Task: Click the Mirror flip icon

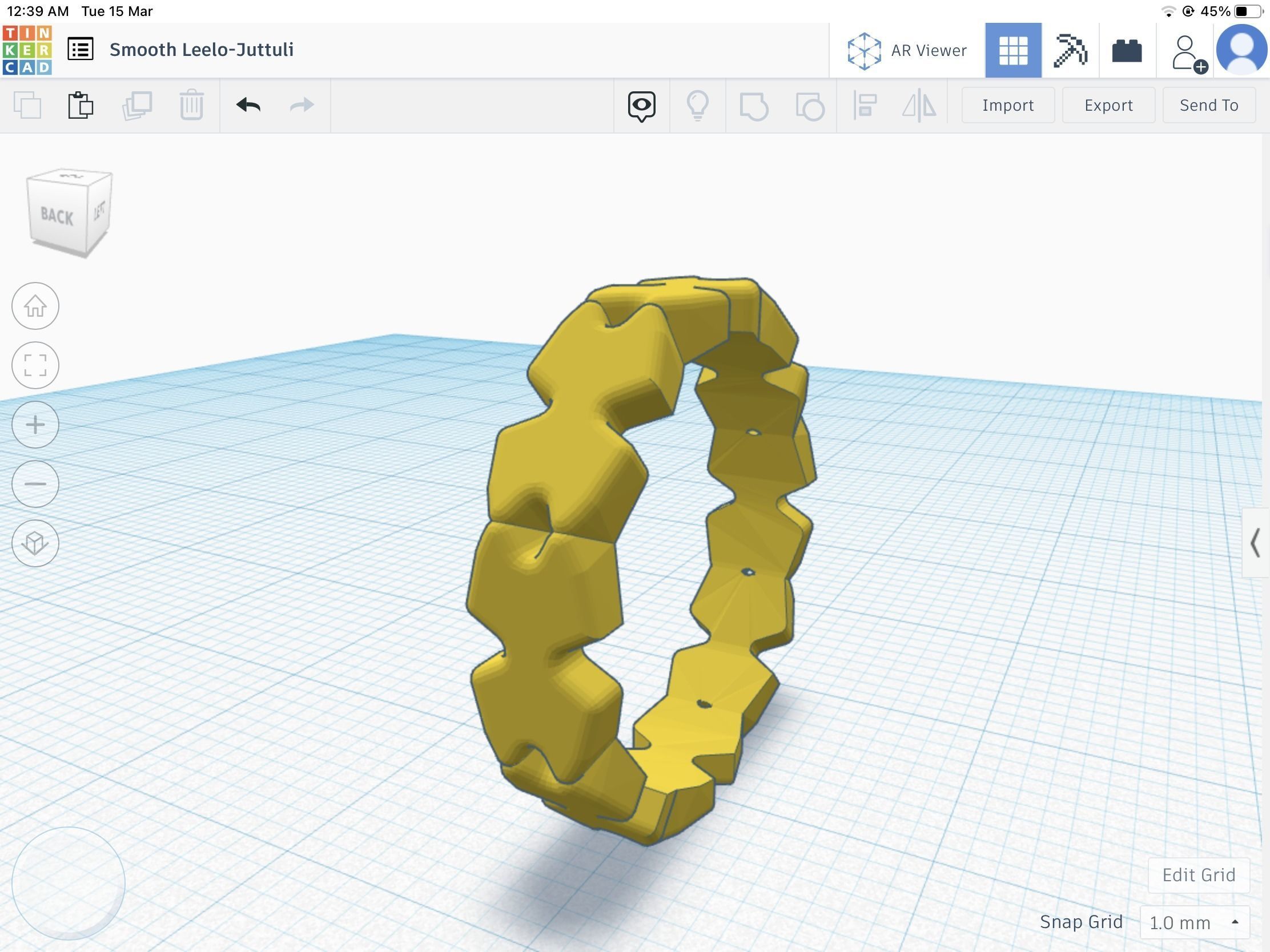Action: pyautogui.click(x=919, y=106)
